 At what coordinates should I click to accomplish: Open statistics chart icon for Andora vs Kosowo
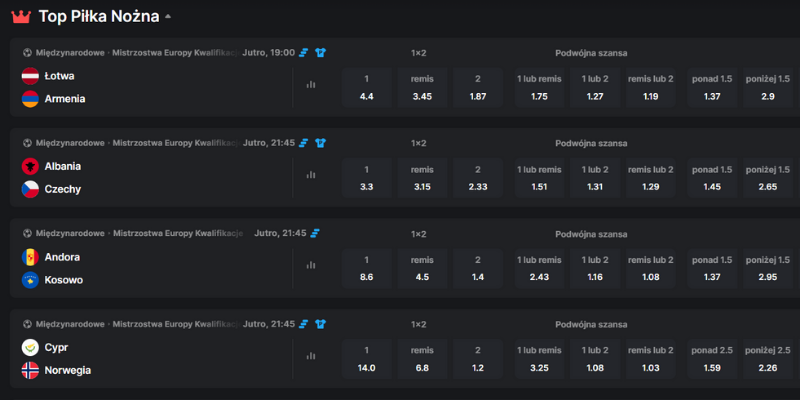point(311,265)
